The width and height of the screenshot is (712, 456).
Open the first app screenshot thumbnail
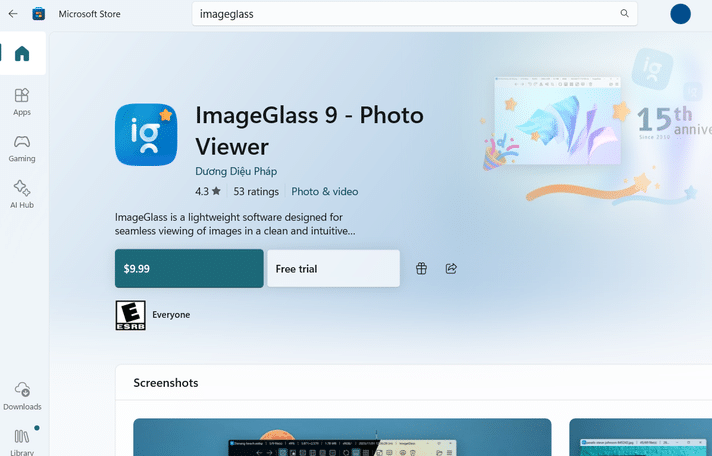(342, 437)
